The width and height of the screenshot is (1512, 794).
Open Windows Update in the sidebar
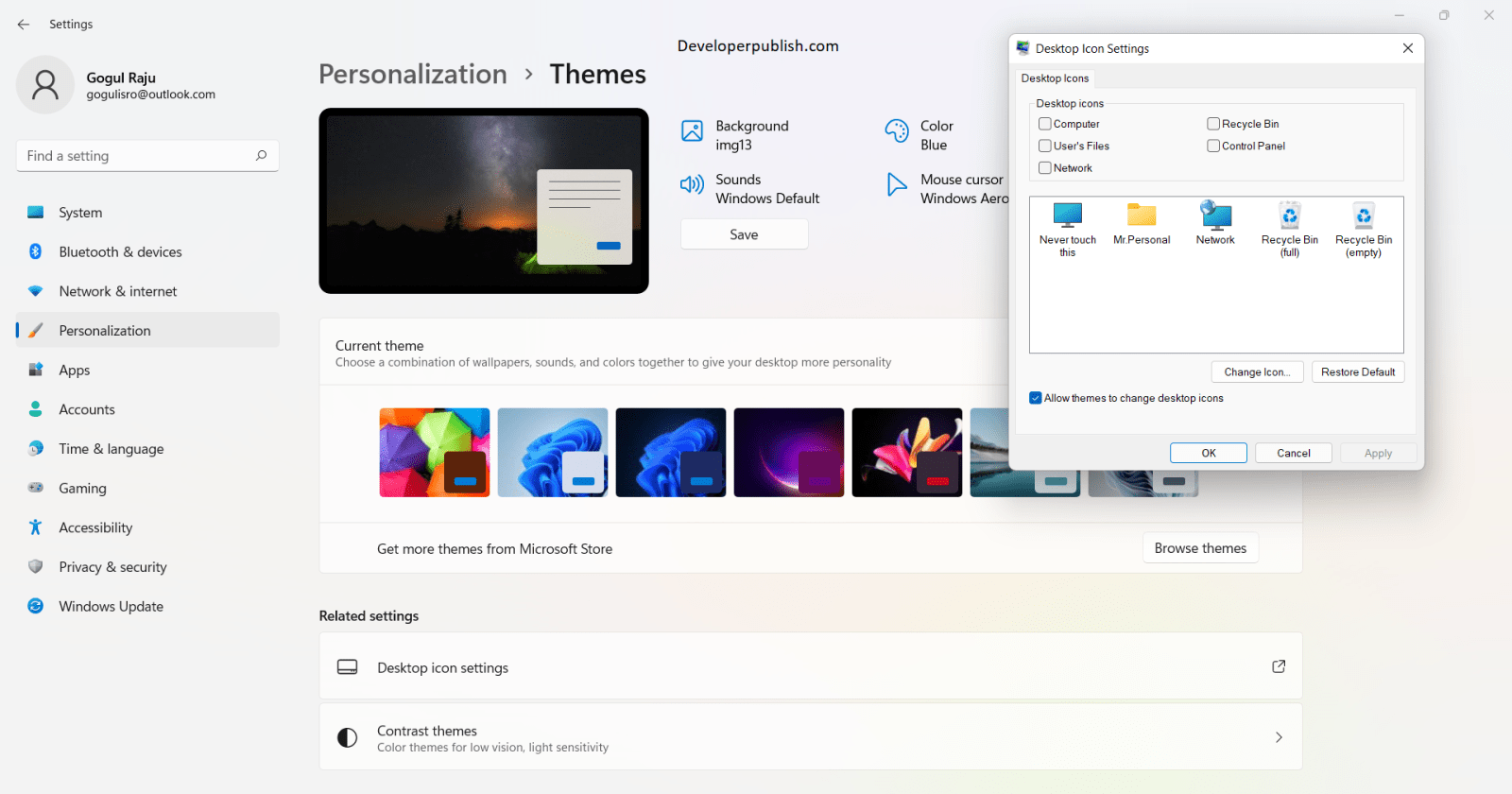coord(147,607)
